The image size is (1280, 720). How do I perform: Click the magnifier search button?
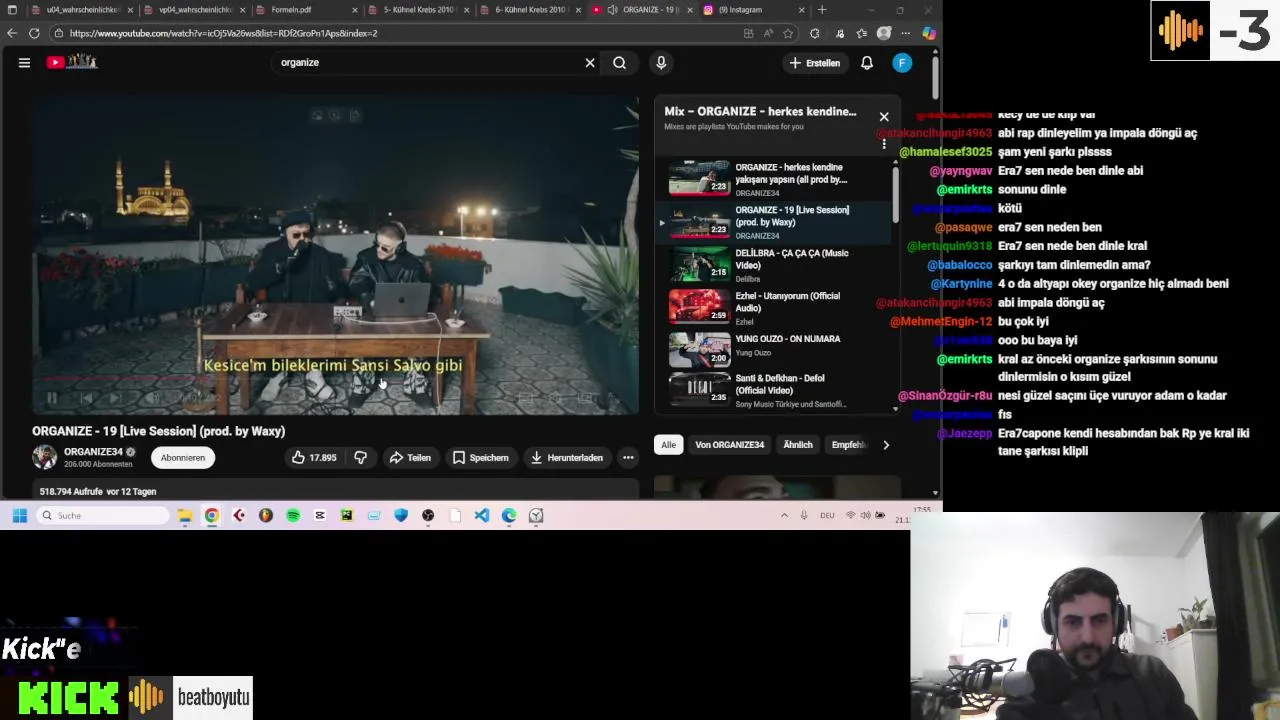tap(620, 63)
